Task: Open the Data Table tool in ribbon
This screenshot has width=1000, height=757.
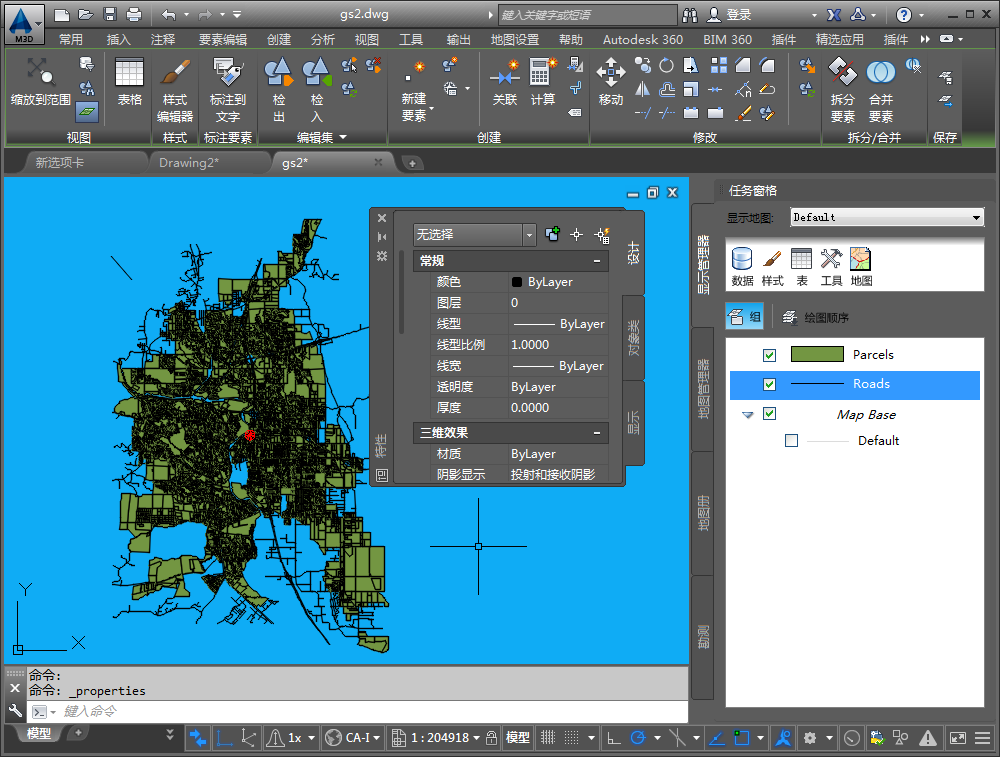Action: (x=129, y=73)
